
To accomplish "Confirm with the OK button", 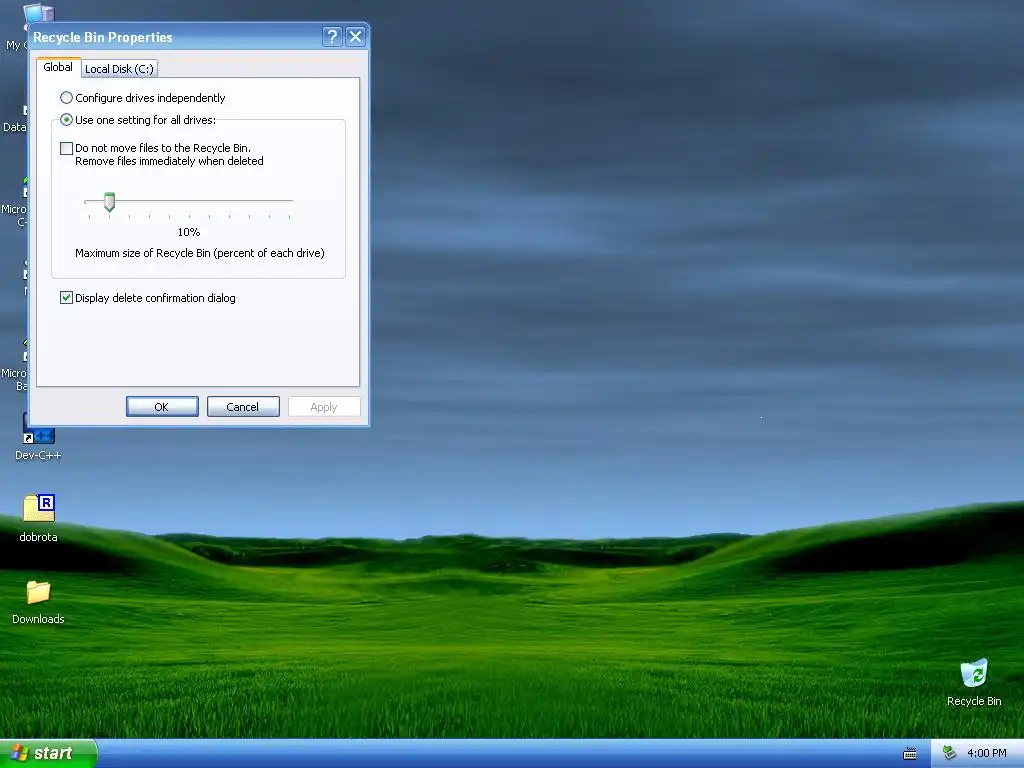I will [162, 406].
